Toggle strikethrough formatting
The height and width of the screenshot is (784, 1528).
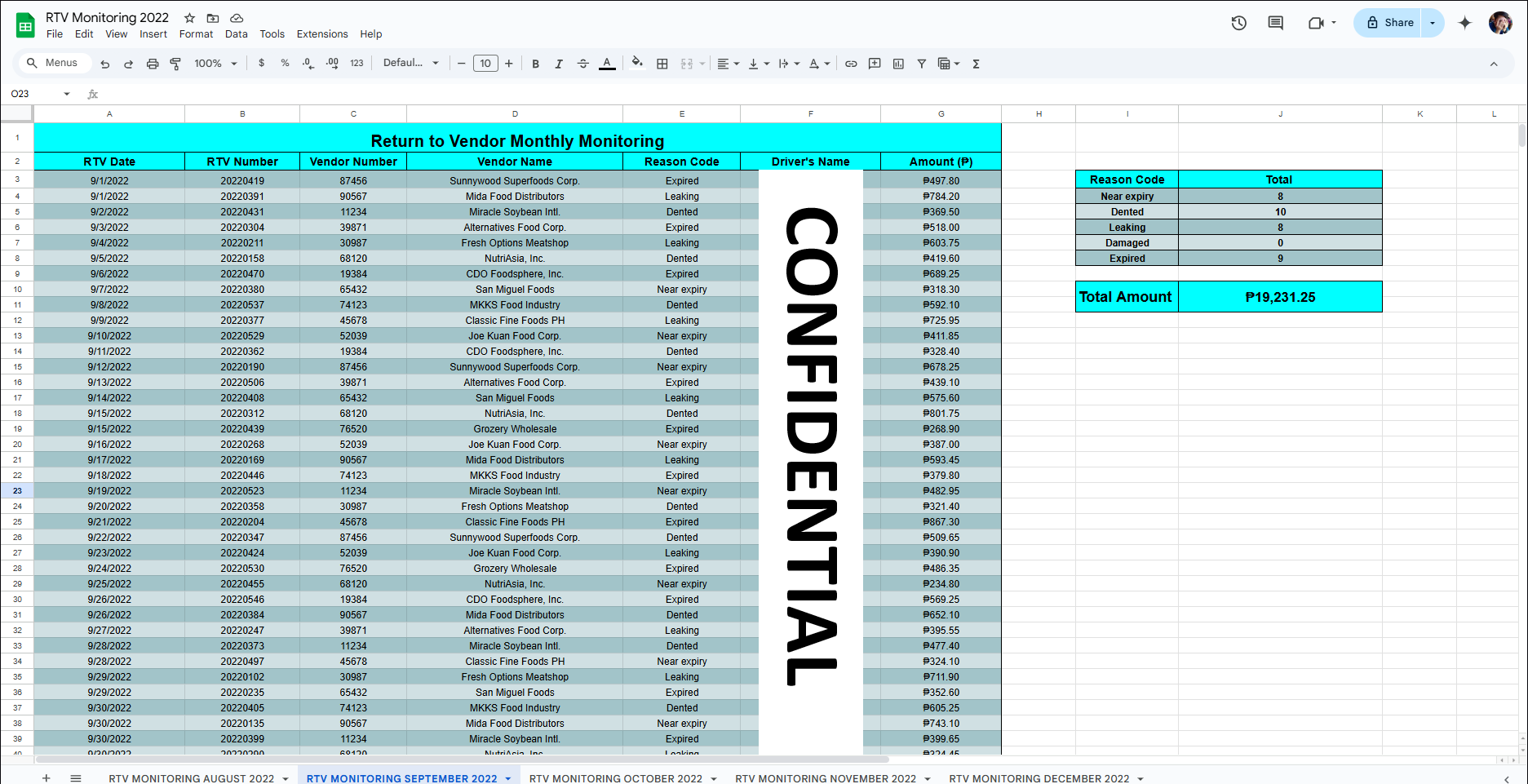(x=582, y=64)
